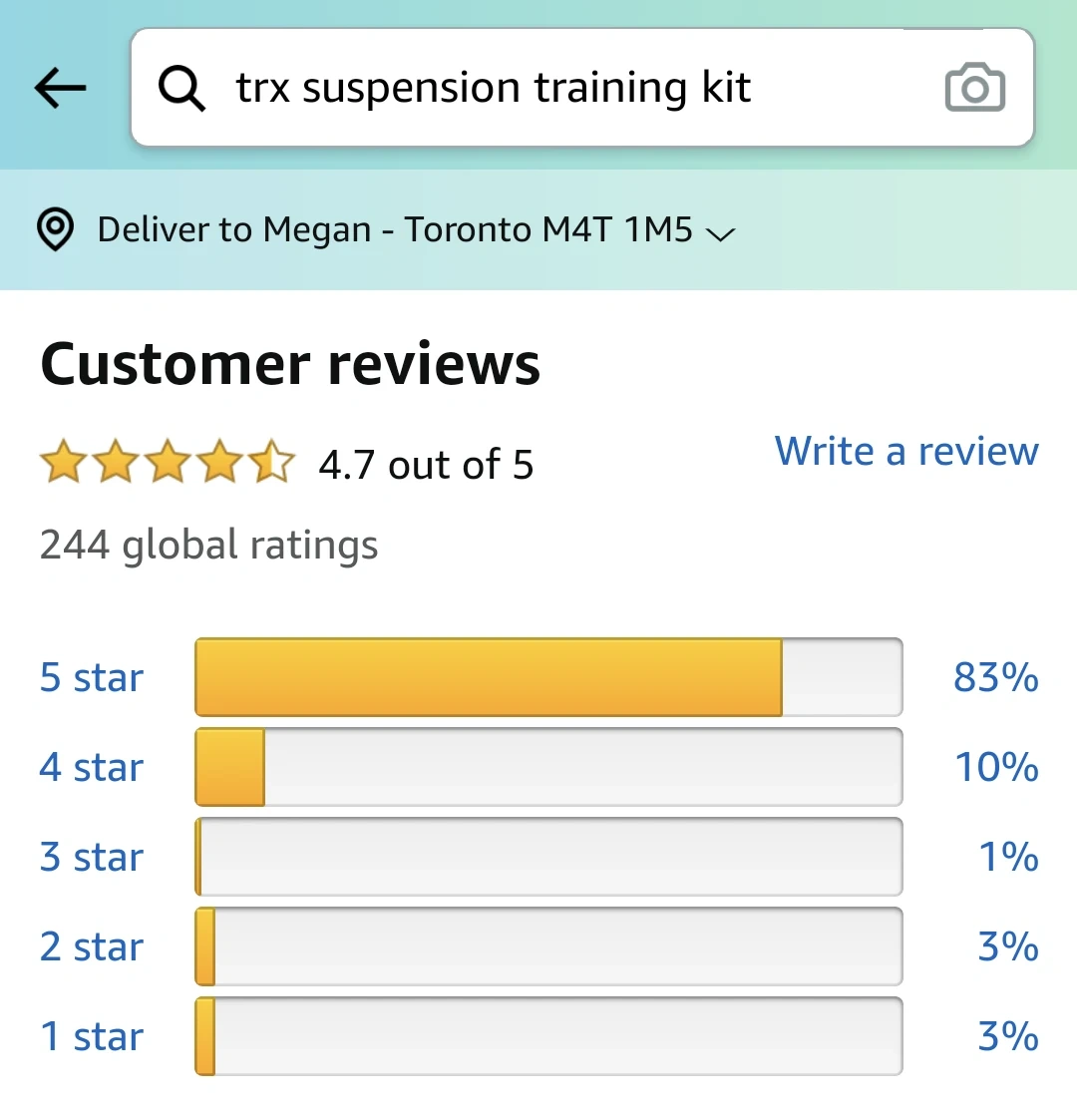Viewport: 1077px width, 1120px height.
Task: Click the search magnifier icon
Action: [181, 89]
